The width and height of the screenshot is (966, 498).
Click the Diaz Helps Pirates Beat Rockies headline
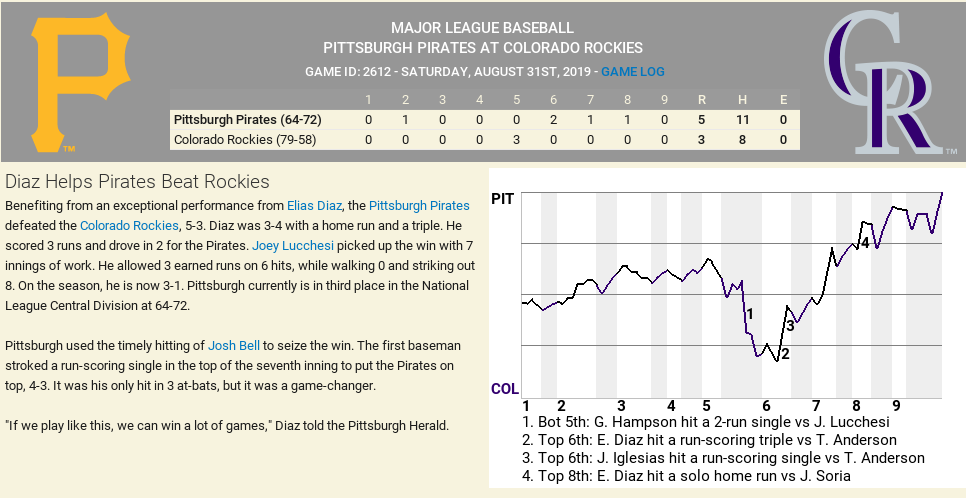point(137,181)
